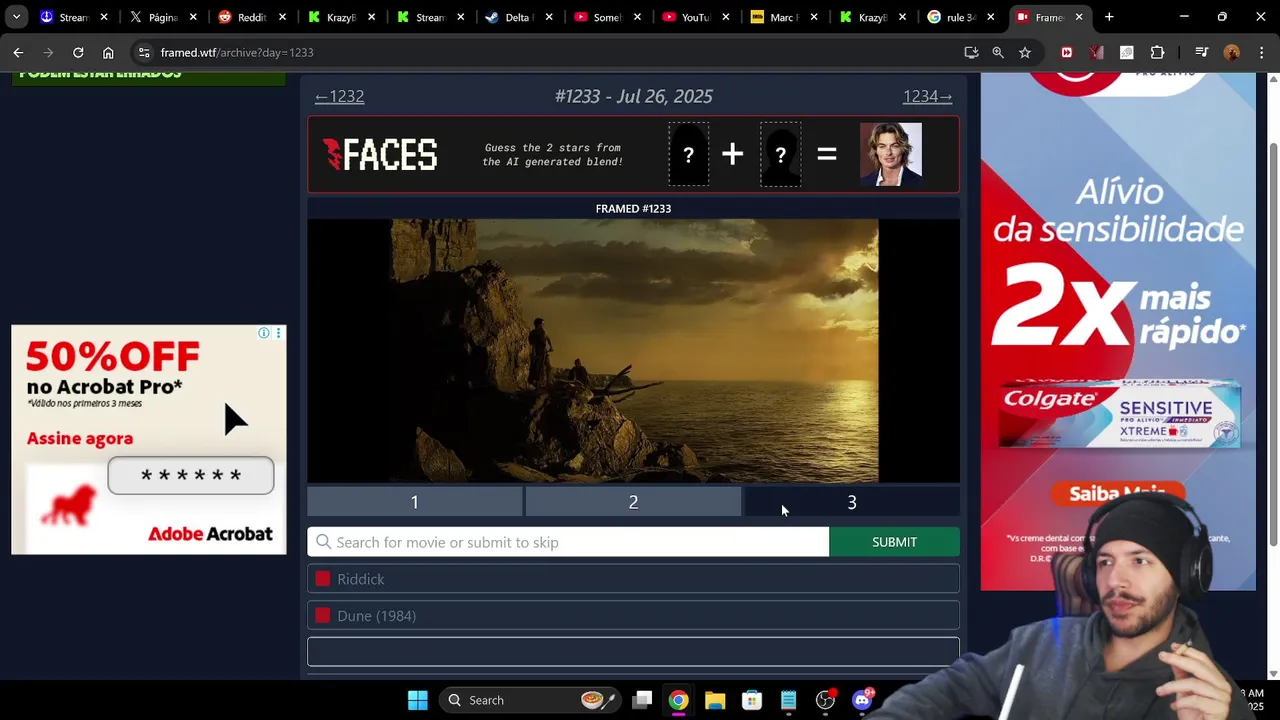Click Saiba Mais on the Colgate ad
1280x720 pixels.
[1117, 493]
